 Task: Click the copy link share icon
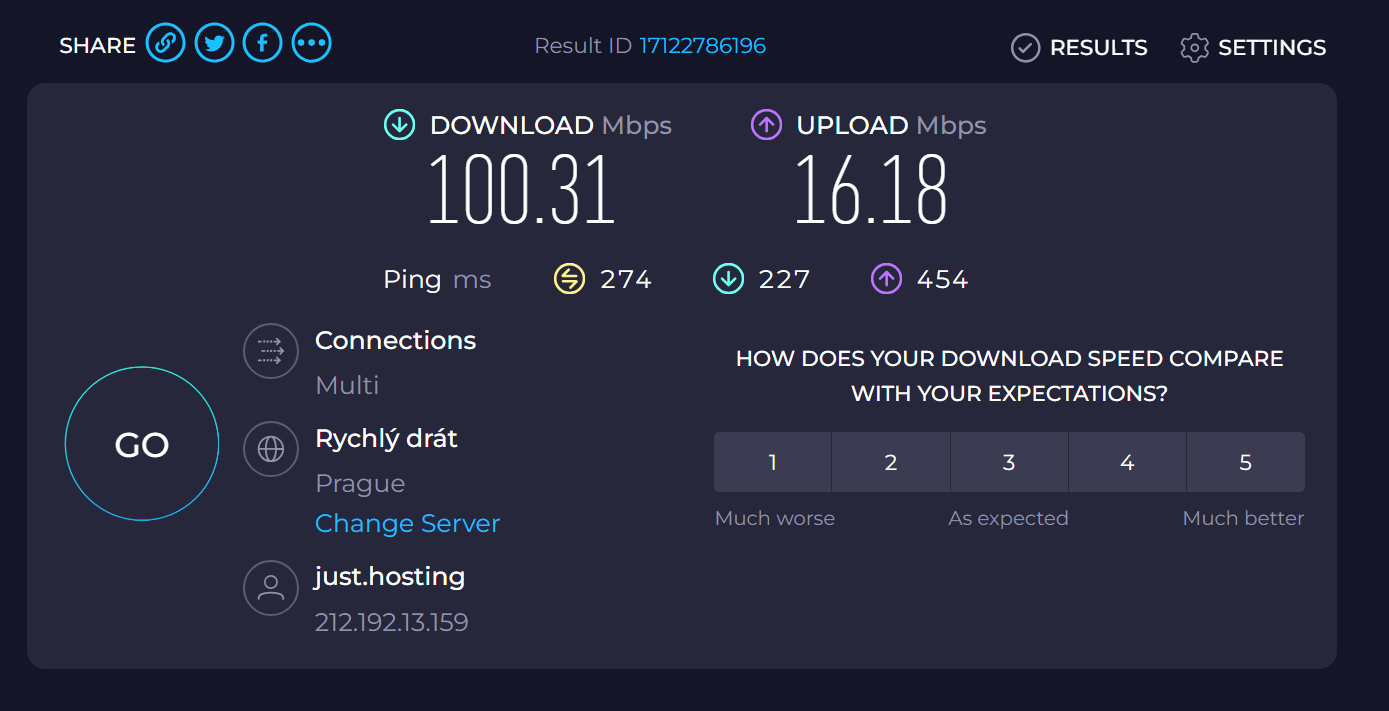click(166, 44)
